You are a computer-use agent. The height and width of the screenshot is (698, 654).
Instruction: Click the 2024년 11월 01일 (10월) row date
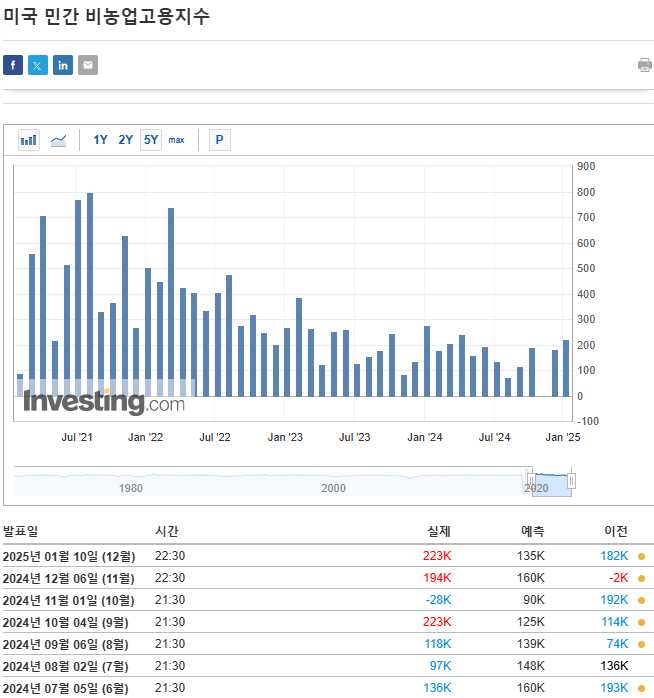pos(69,601)
